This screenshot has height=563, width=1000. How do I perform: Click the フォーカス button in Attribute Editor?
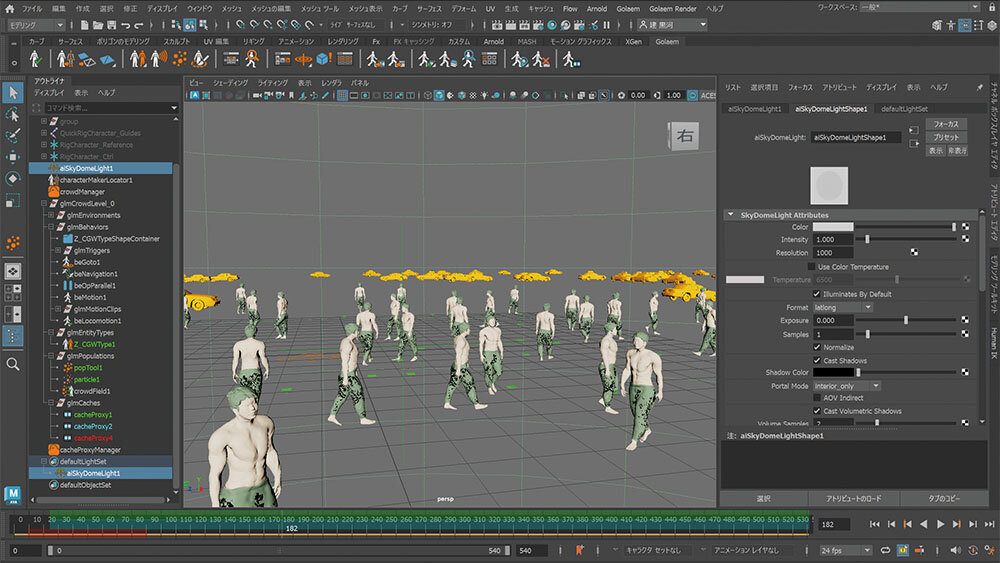[946, 124]
